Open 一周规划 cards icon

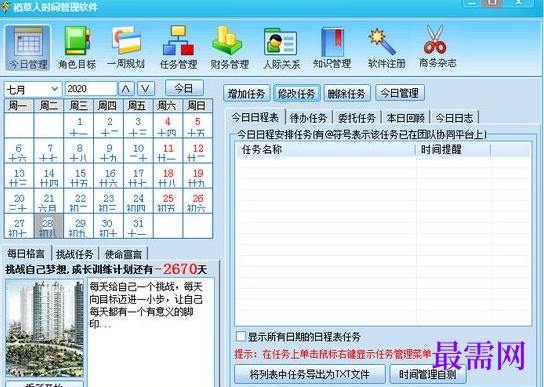pyautogui.click(x=126, y=48)
